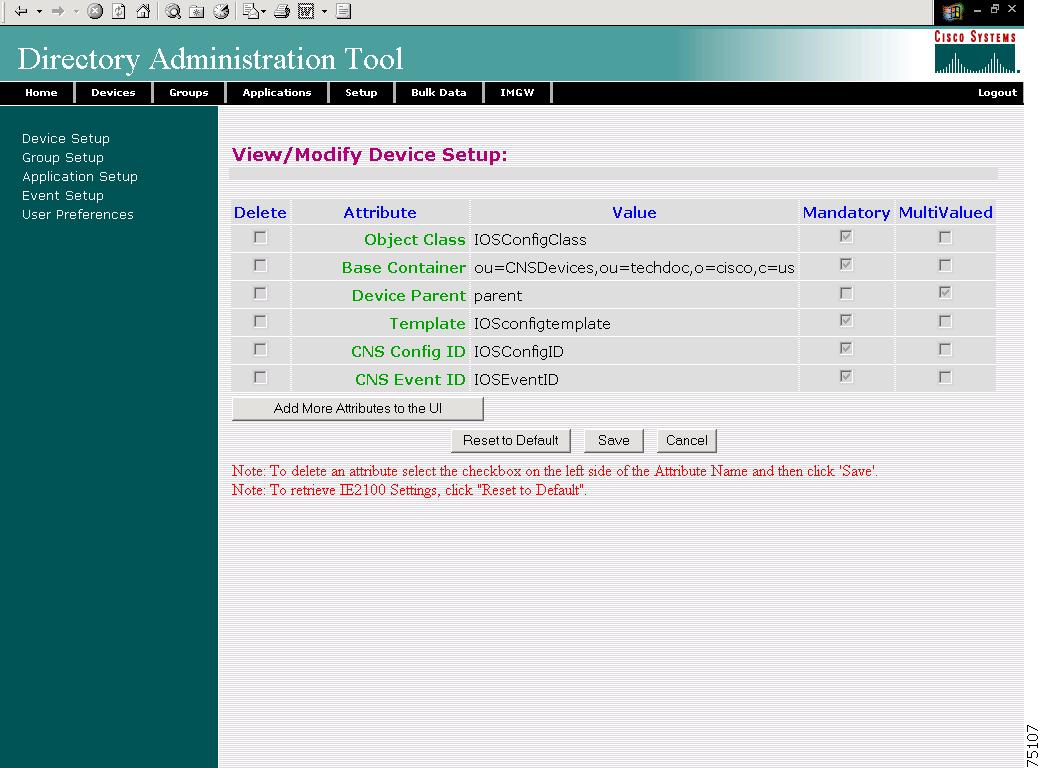Open the Back button history dropdown arrow
This screenshot has width=1041, height=768.
click(x=39, y=11)
